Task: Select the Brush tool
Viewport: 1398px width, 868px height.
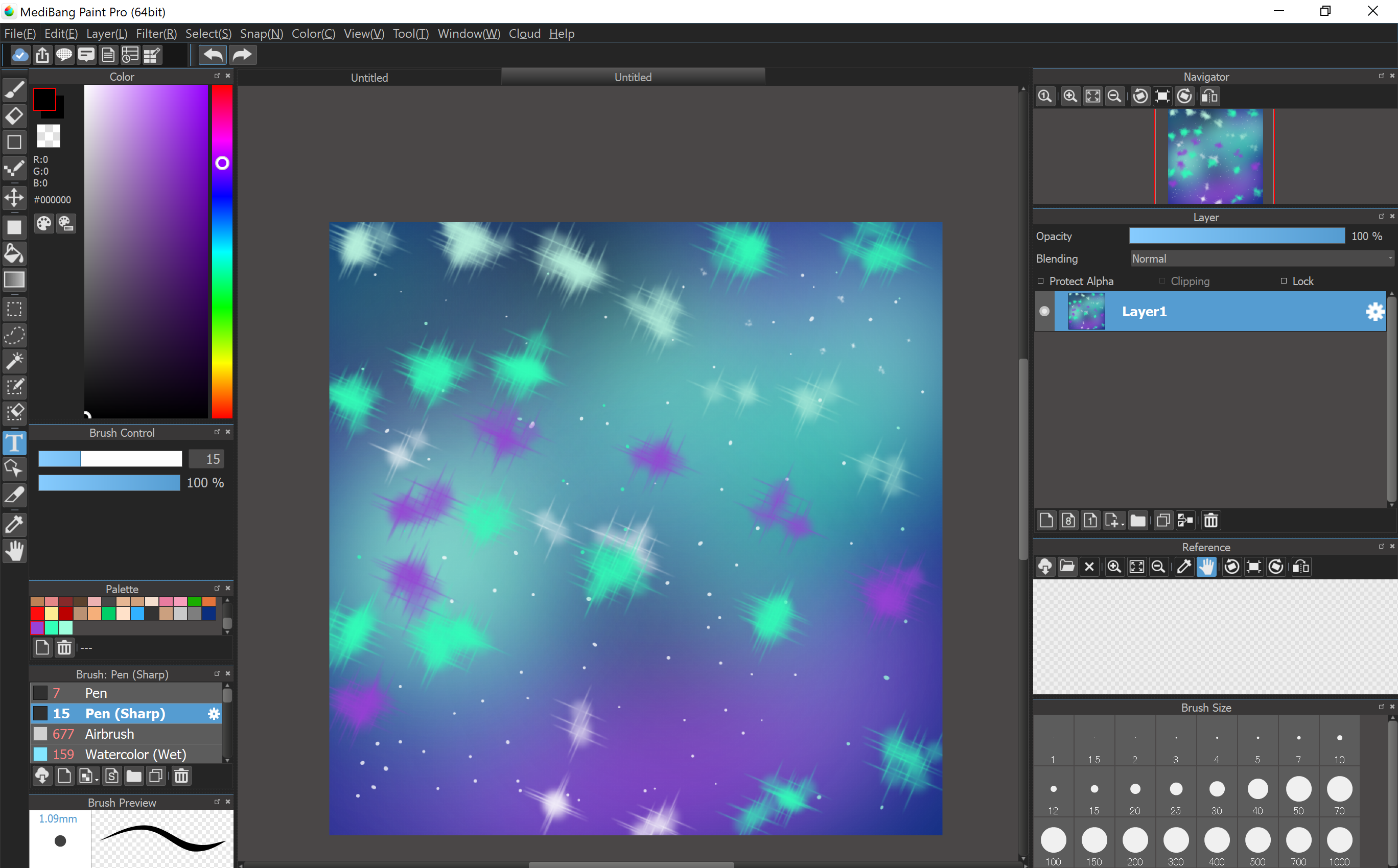Action: 14,89
